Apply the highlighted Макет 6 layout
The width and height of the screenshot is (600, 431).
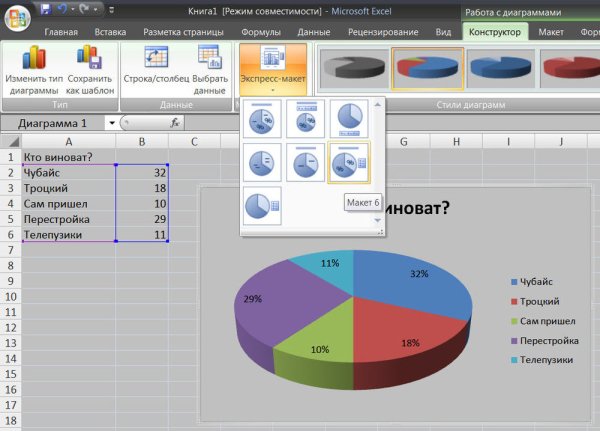(349, 163)
